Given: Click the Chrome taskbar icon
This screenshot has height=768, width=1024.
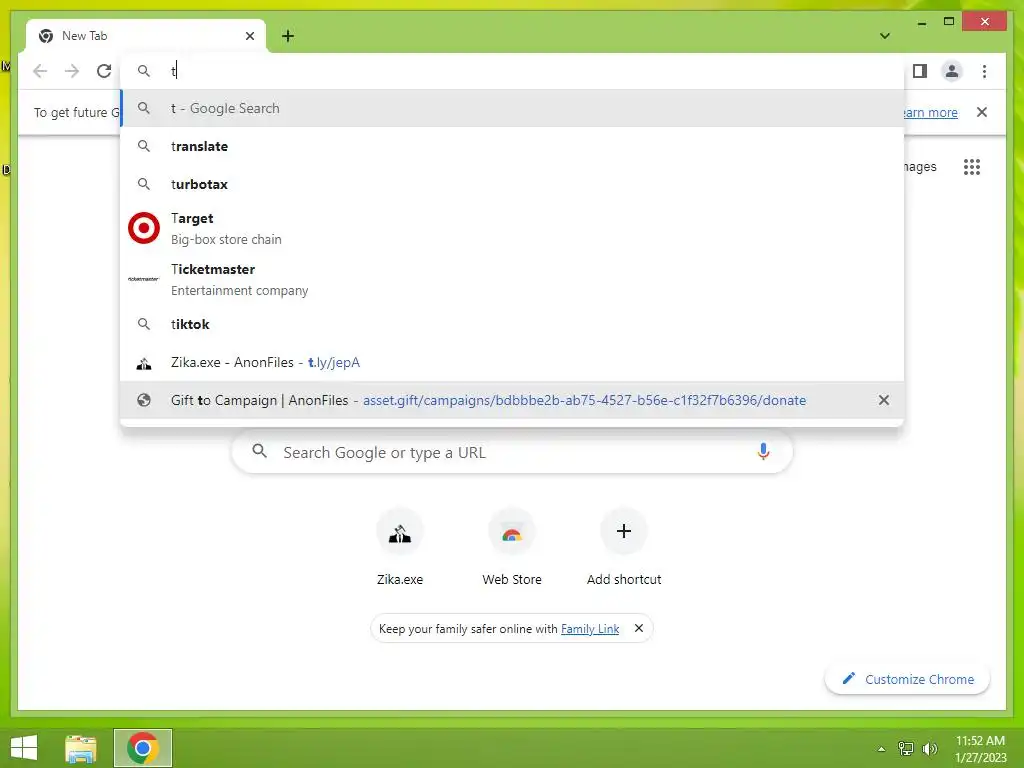Looking at the screenshot, I should coord(143,748).
